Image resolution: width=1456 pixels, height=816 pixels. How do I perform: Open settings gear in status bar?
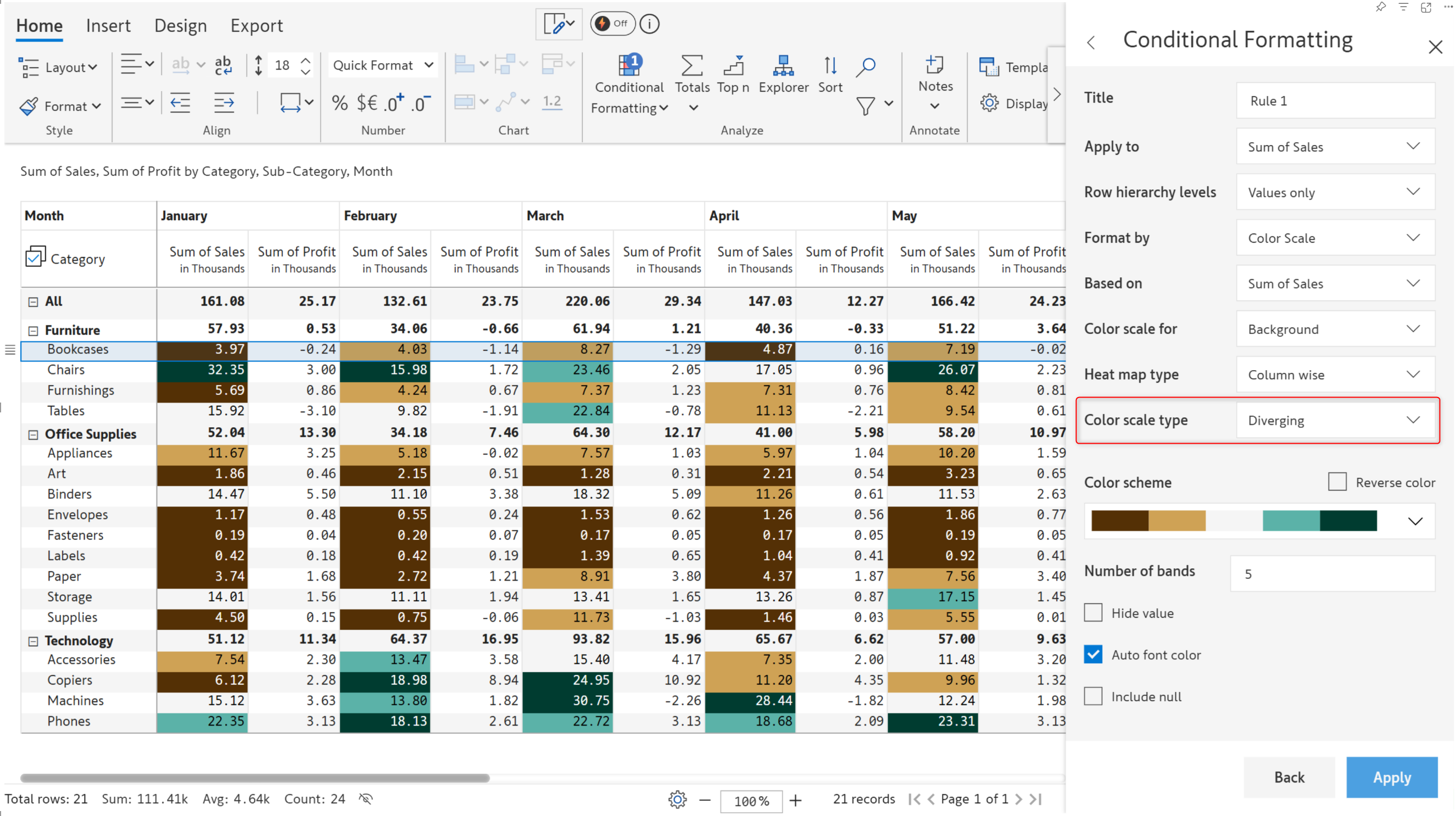pyautogui.click(x=677, y=799)
